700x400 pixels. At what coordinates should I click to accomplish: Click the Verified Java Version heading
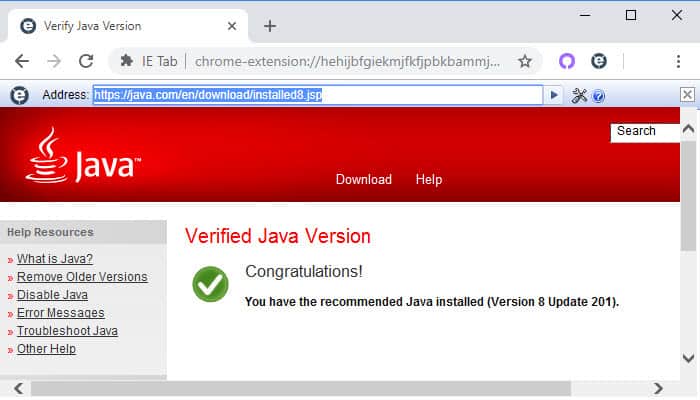pos(278,236)
